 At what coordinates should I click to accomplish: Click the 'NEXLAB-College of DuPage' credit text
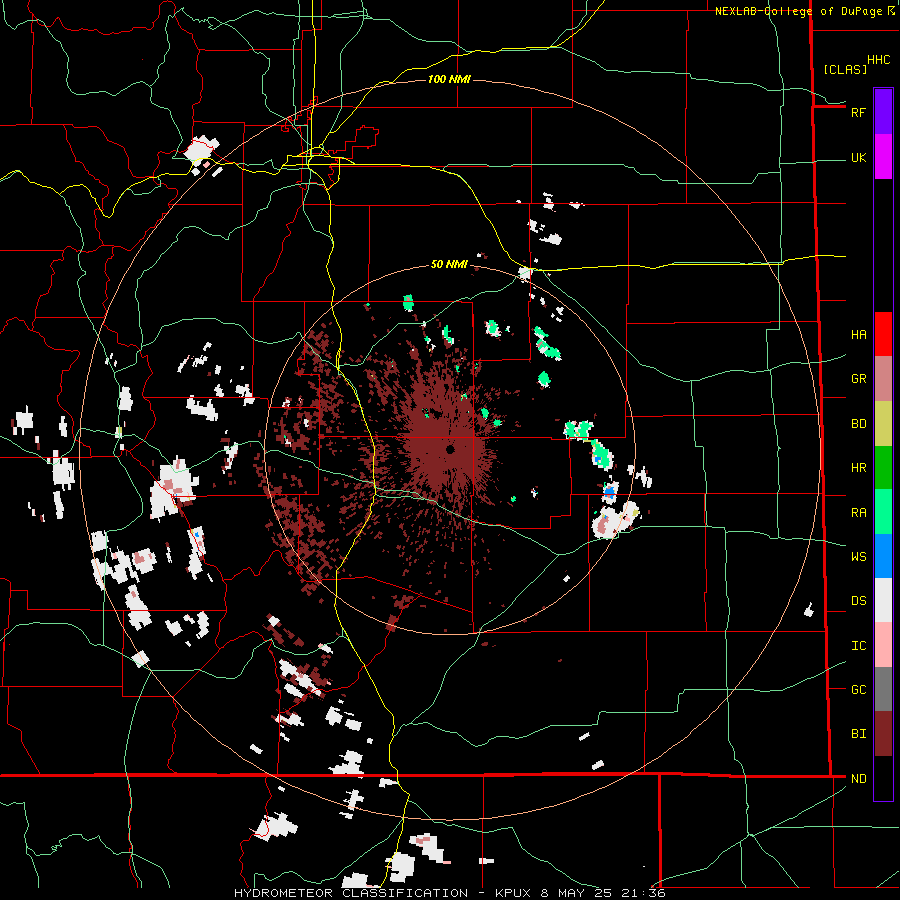(798, 11)
